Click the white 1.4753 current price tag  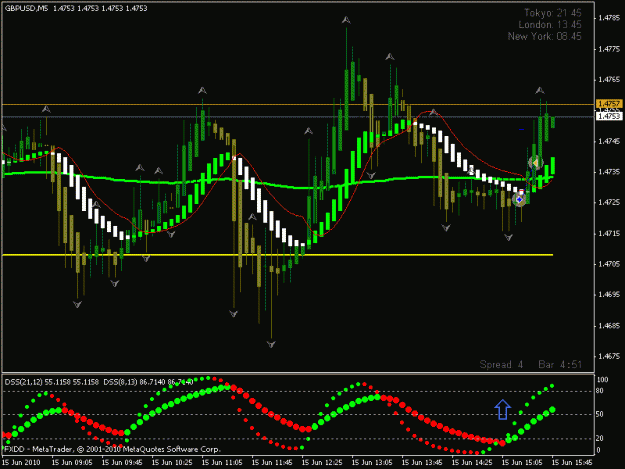pos(609,116)
